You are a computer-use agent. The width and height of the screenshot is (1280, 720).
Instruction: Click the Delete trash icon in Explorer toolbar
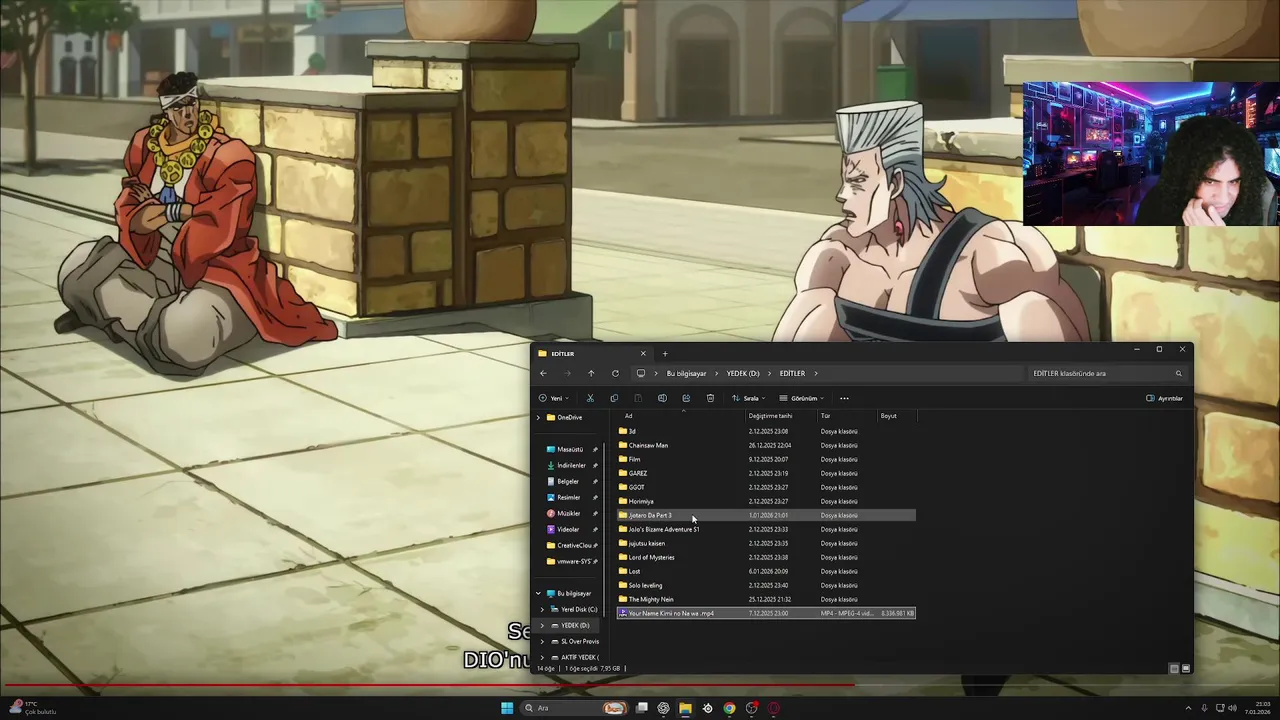(x=710, y=398)
